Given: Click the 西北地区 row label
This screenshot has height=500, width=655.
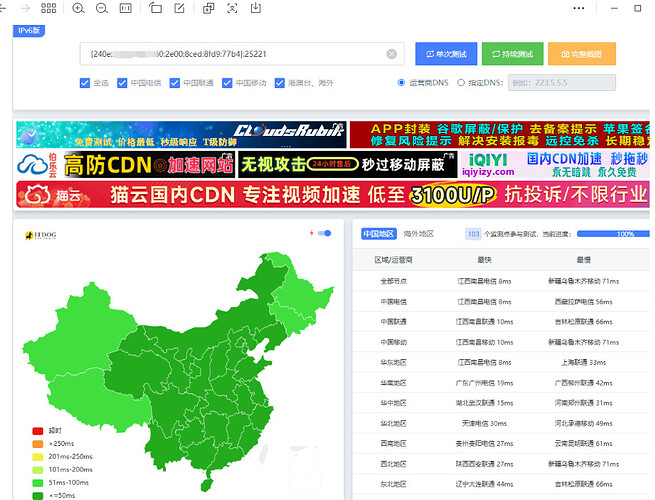Looking at the screenshot, I should click(x=394, y=464).
